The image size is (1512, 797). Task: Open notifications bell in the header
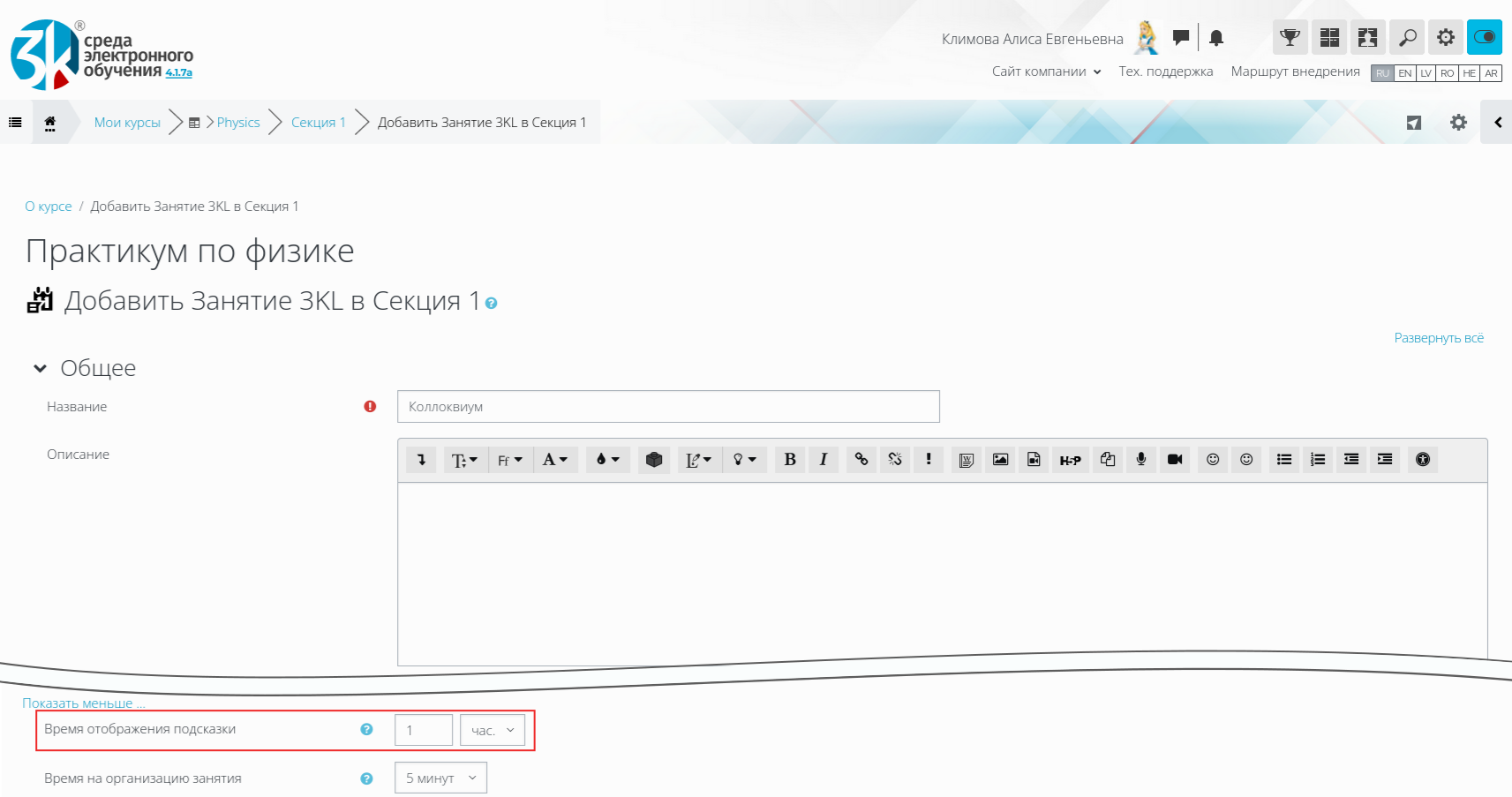tap(1216, 38)
